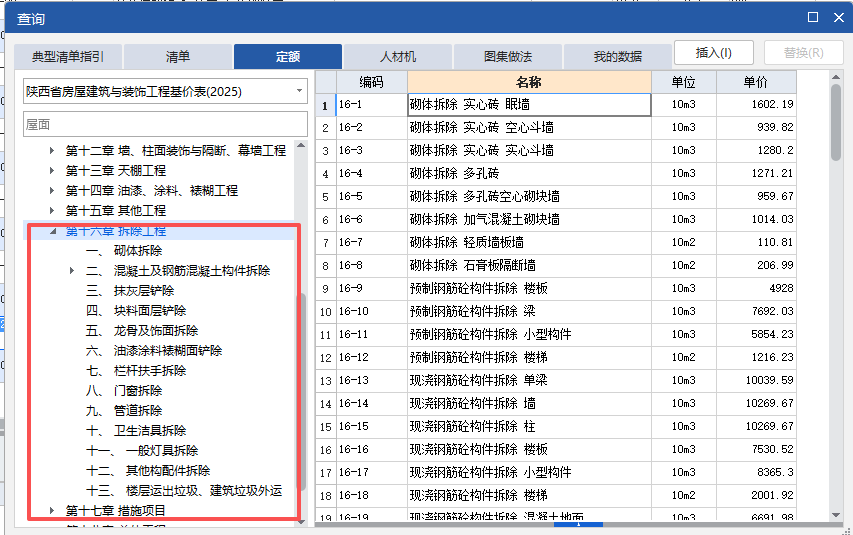This screenshot has width=853, height=535.
Task: Focus the 屋面 search field
Action: [165, 125]
